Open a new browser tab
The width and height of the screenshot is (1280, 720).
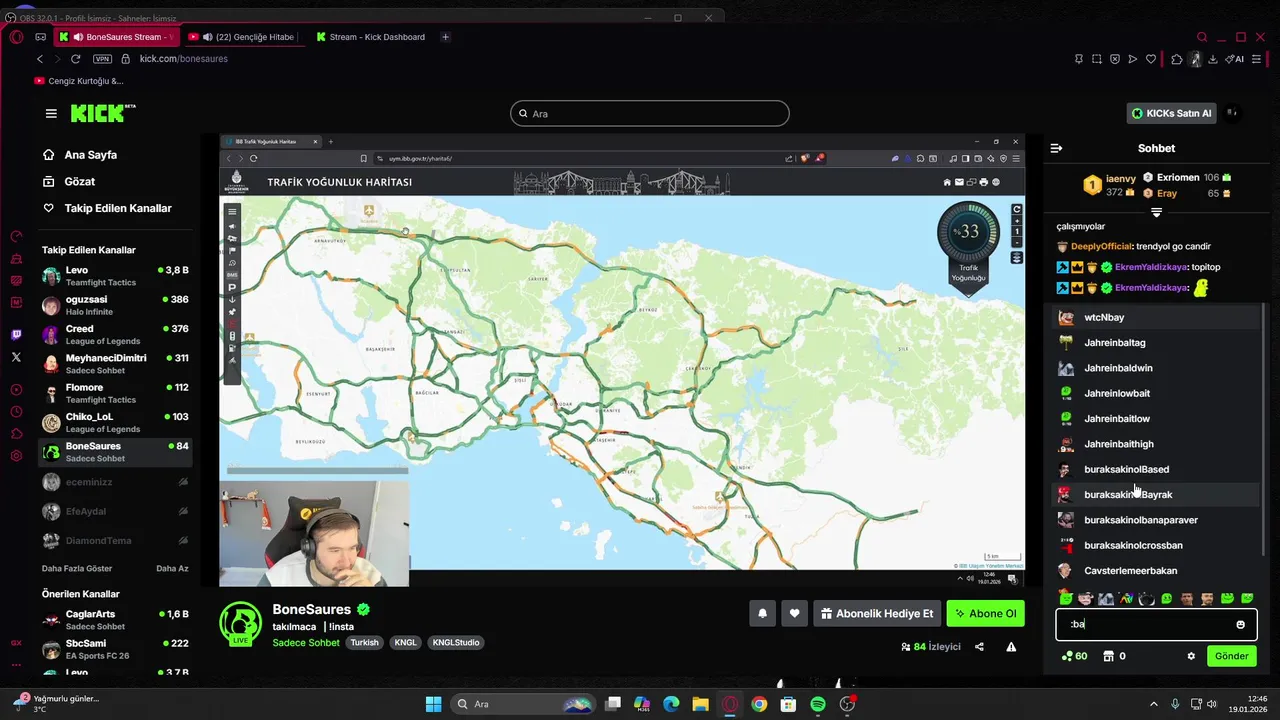coord(445,37)
